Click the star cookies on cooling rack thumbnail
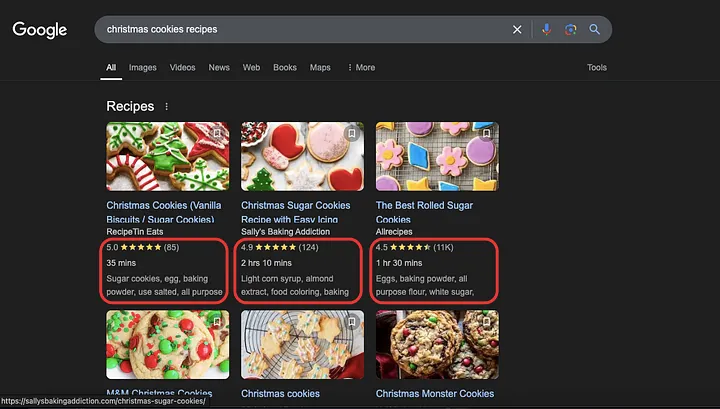 pos(302,344)
